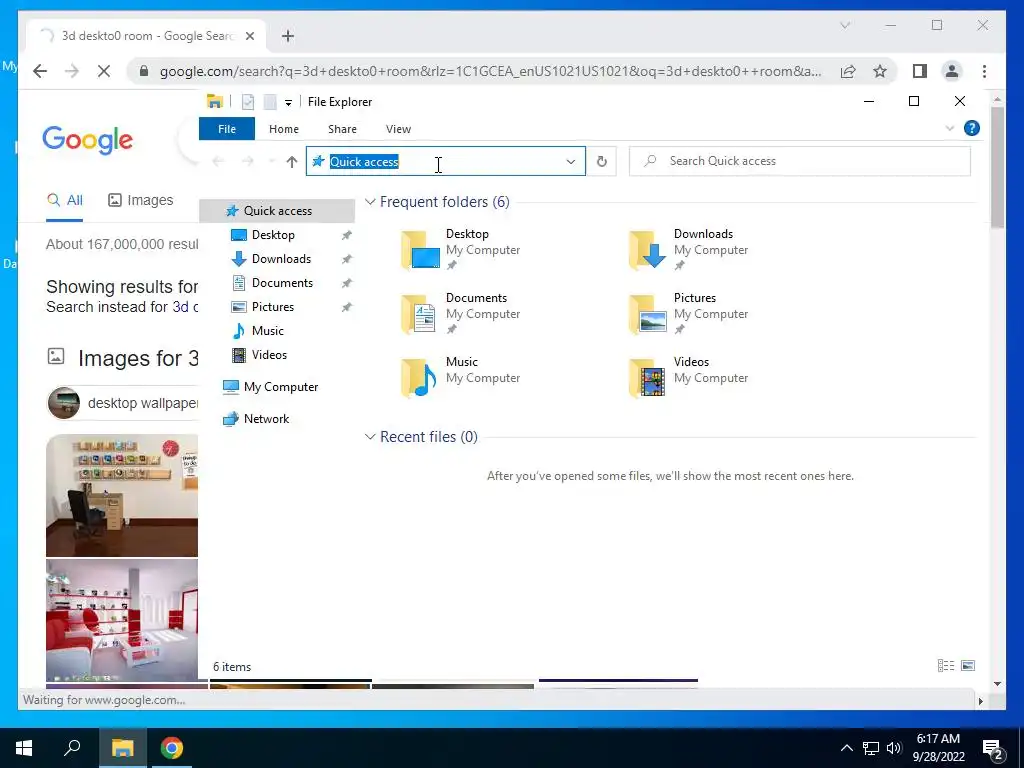
Task: Select the Downloads folder icon in Frequent folders
Action: pos(648,249)
